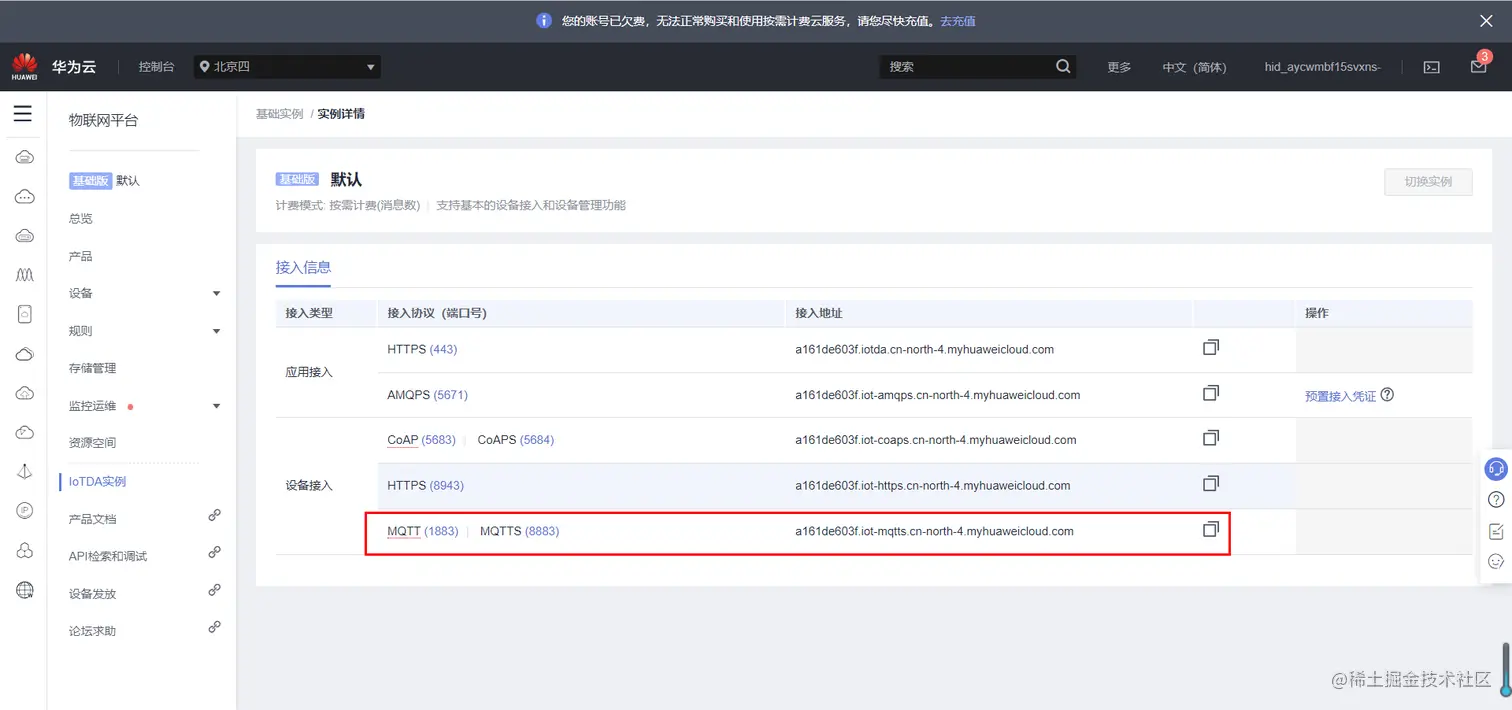The height and width of the screenshot is (710, 1512).
Task: Copy the AMQPS access address
Action: [1211, 393]
